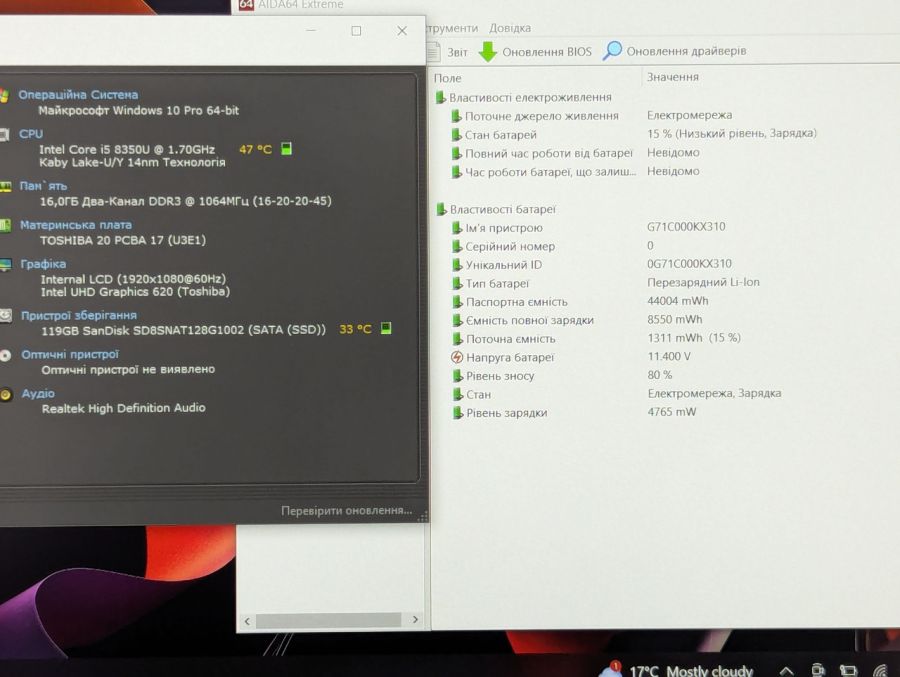Click the value 4765 mW
The width and height of the screenshot is (900, 677).
click(x=672, y=412)
